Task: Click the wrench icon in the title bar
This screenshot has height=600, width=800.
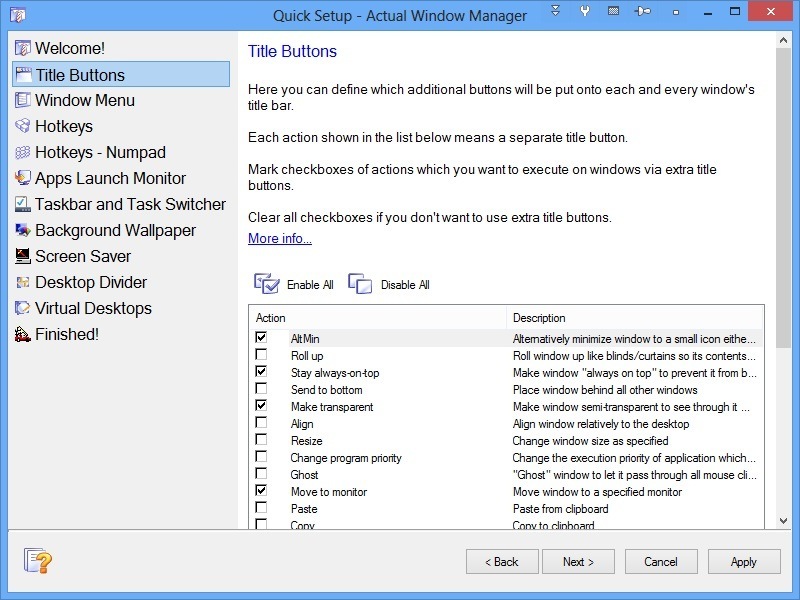Action: (x=585, y=12)
